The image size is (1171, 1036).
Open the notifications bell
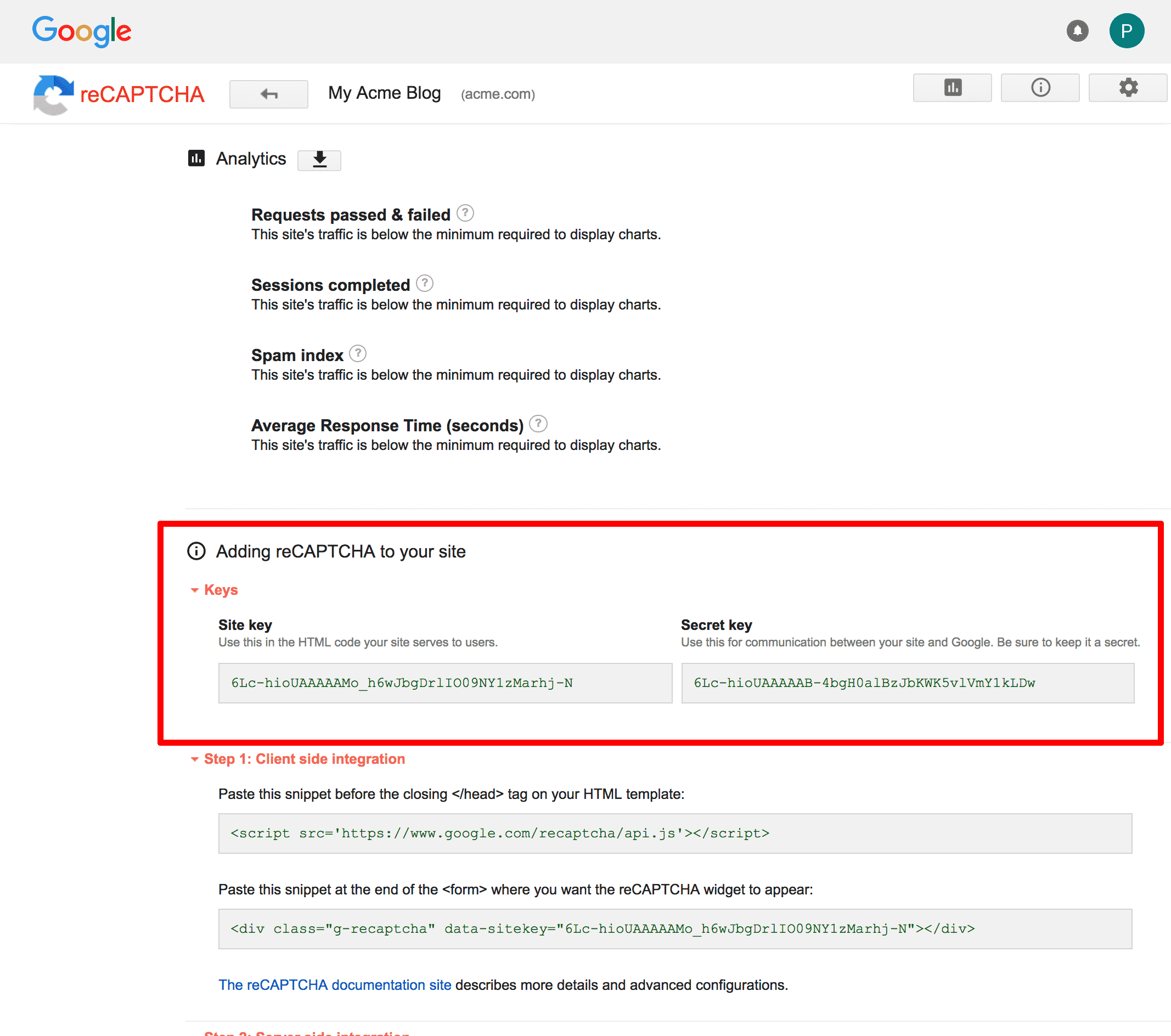(x=1077, y=31)
